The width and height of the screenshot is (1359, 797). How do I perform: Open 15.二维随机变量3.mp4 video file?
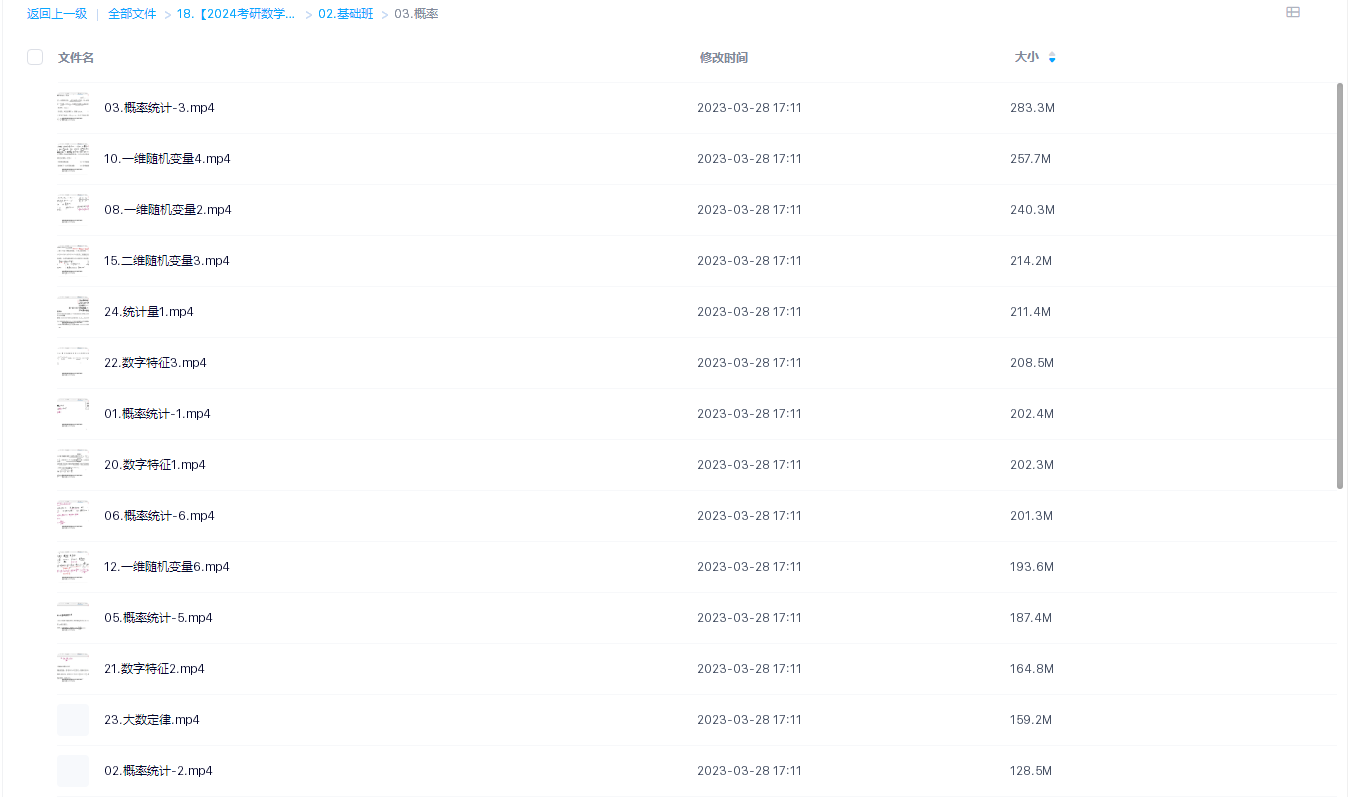[167, 261]
